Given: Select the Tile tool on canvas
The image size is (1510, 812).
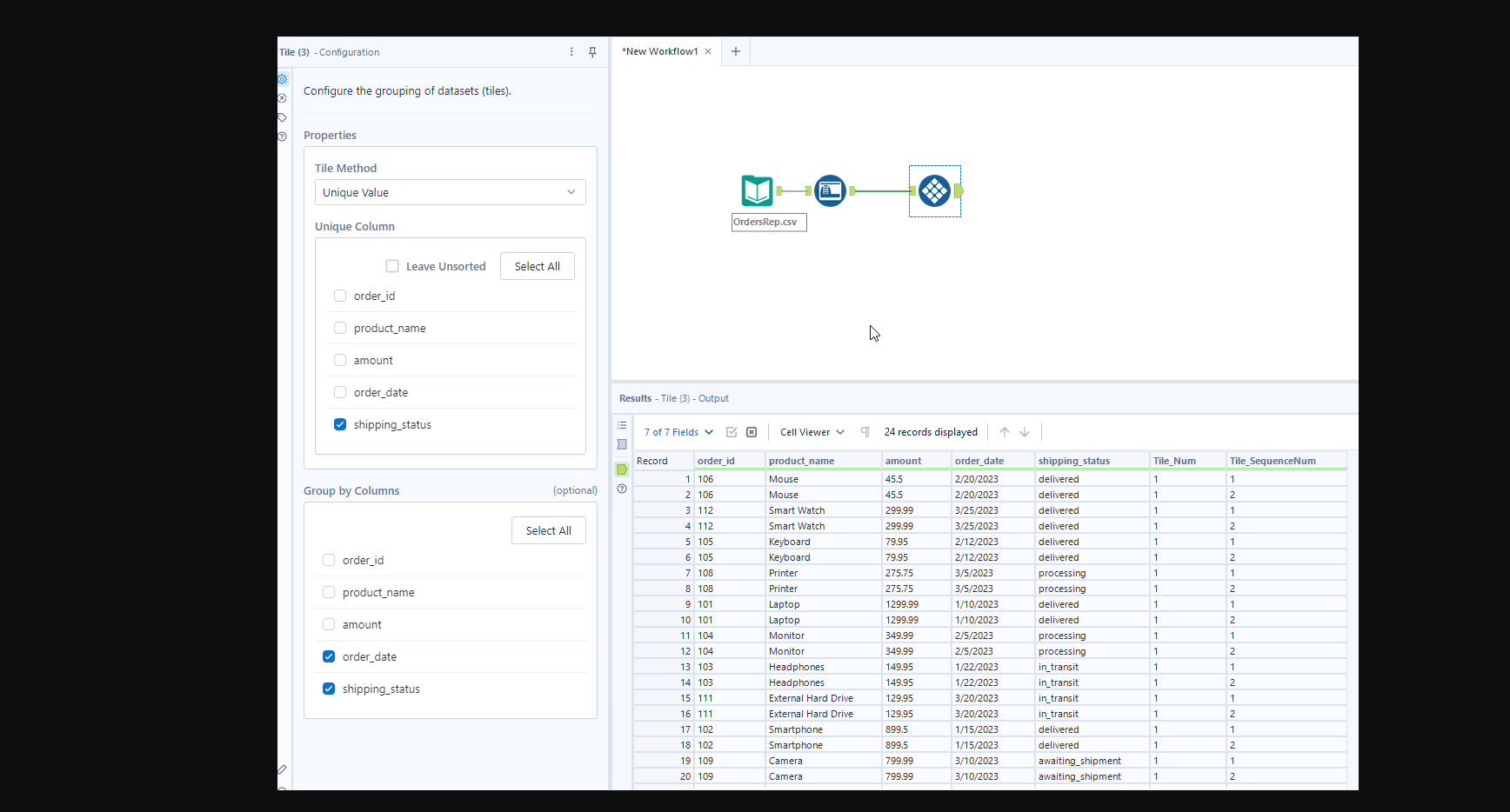Looking at the screenshot, I should point(934,191).
